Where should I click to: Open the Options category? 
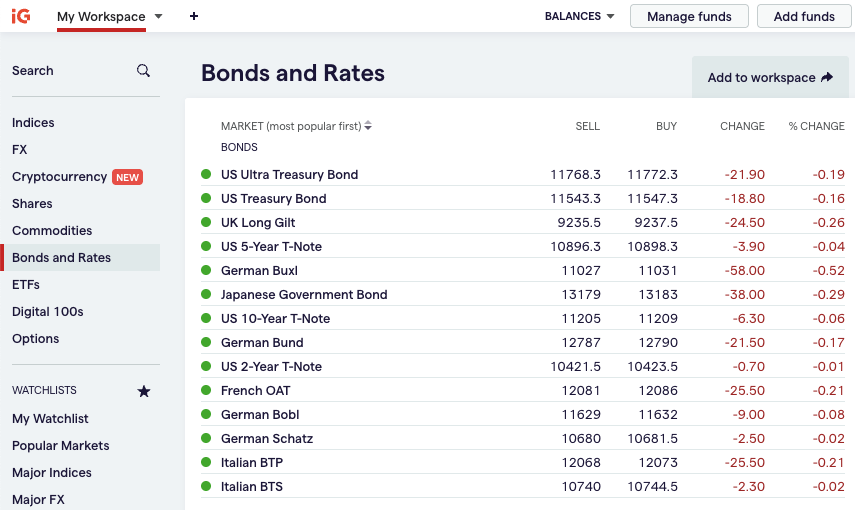[x=35, y=339]
